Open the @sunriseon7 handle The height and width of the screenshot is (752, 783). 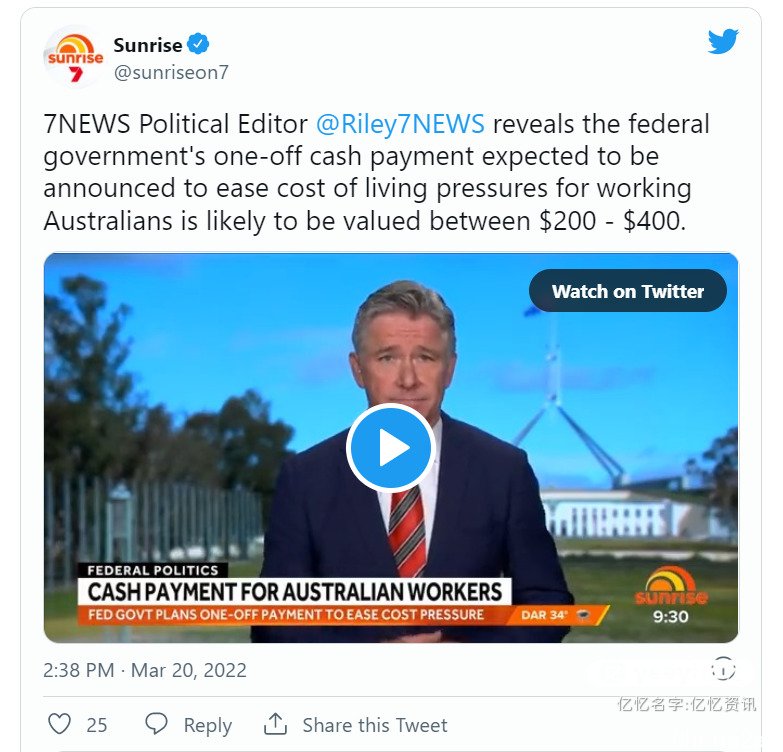[171, 72]
